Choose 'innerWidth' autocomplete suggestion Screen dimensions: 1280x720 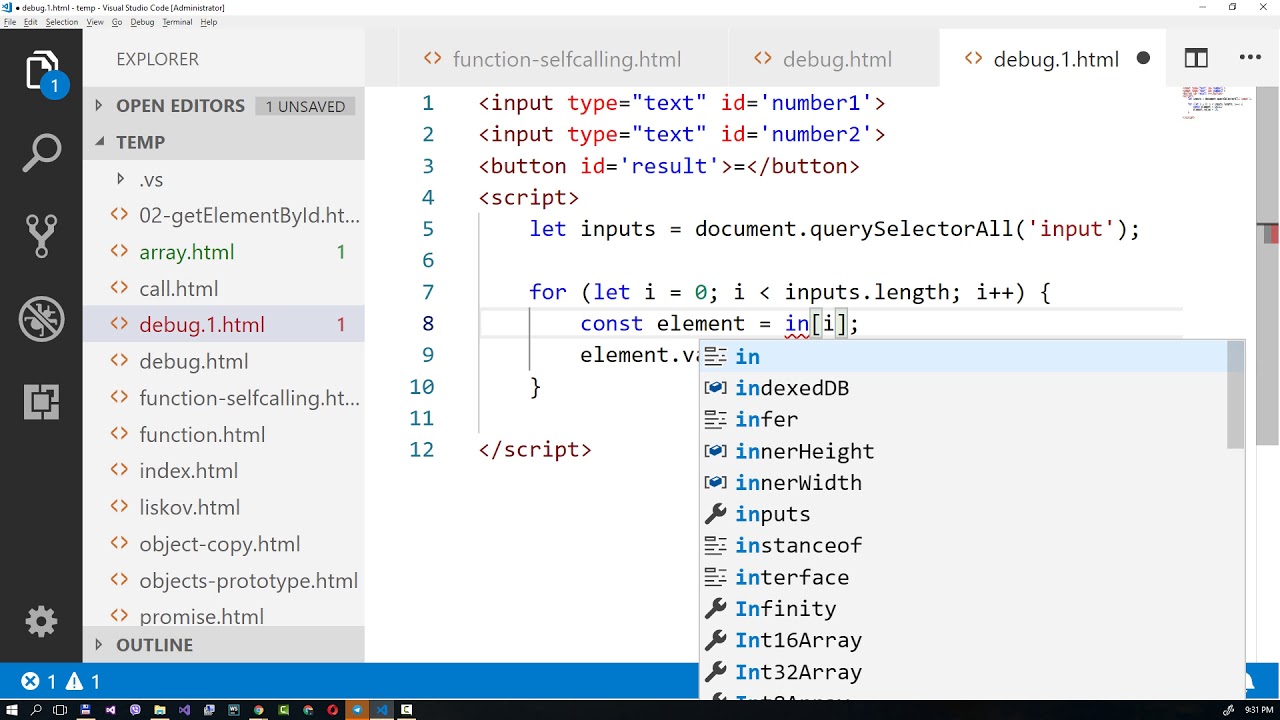[x=964, y=482]
